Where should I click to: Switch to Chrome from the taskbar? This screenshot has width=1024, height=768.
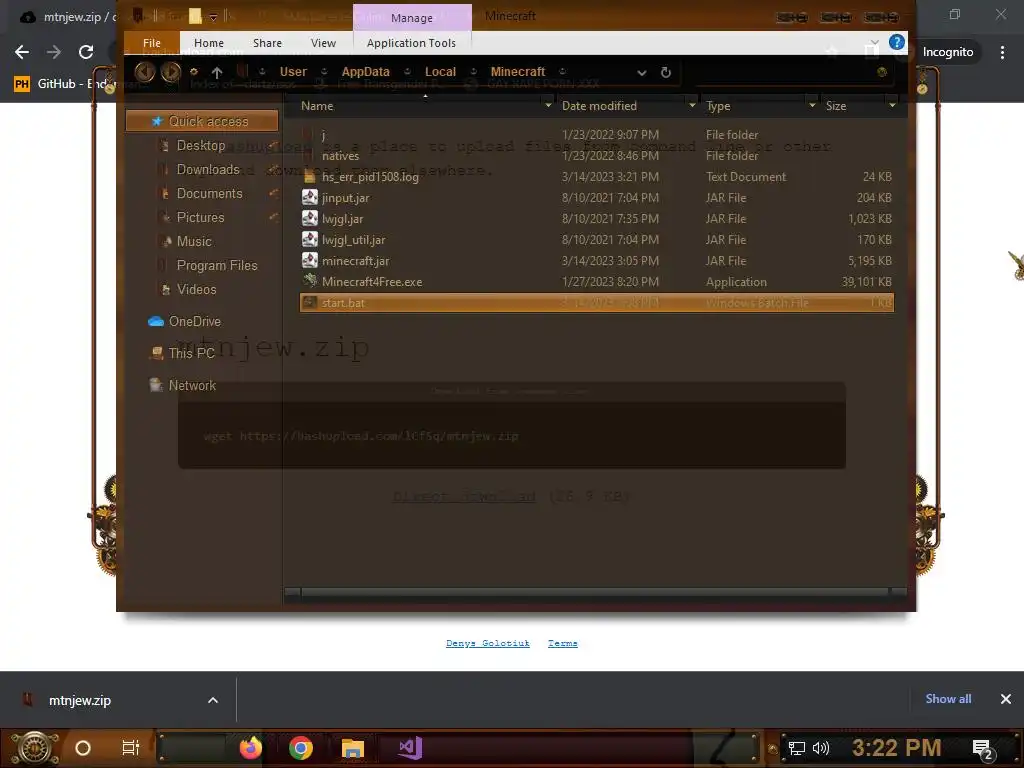click(301, 748)
